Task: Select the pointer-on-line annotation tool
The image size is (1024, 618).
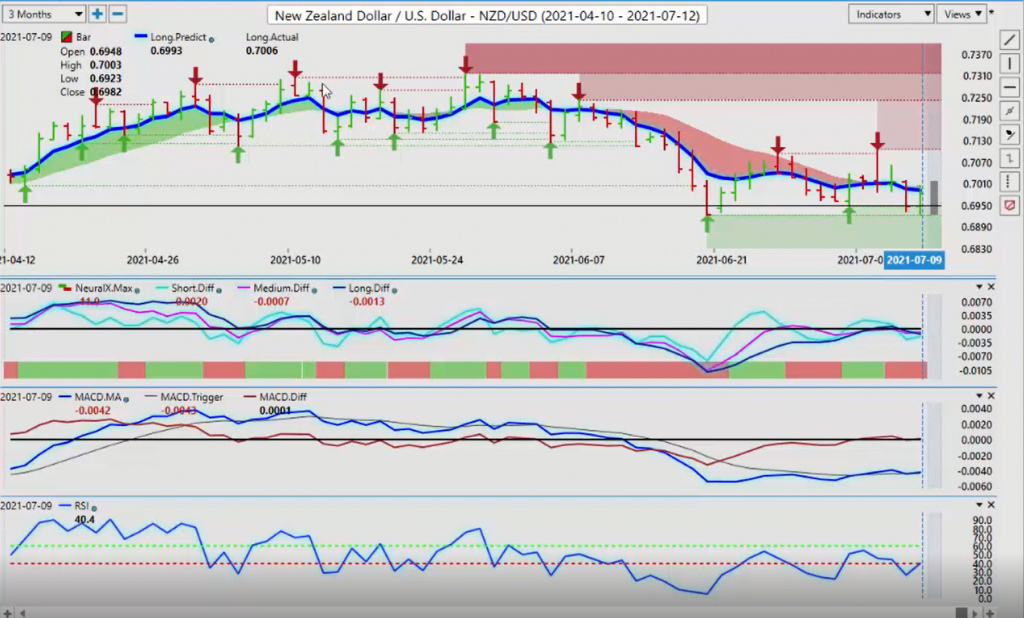Action: (1010, 135)
